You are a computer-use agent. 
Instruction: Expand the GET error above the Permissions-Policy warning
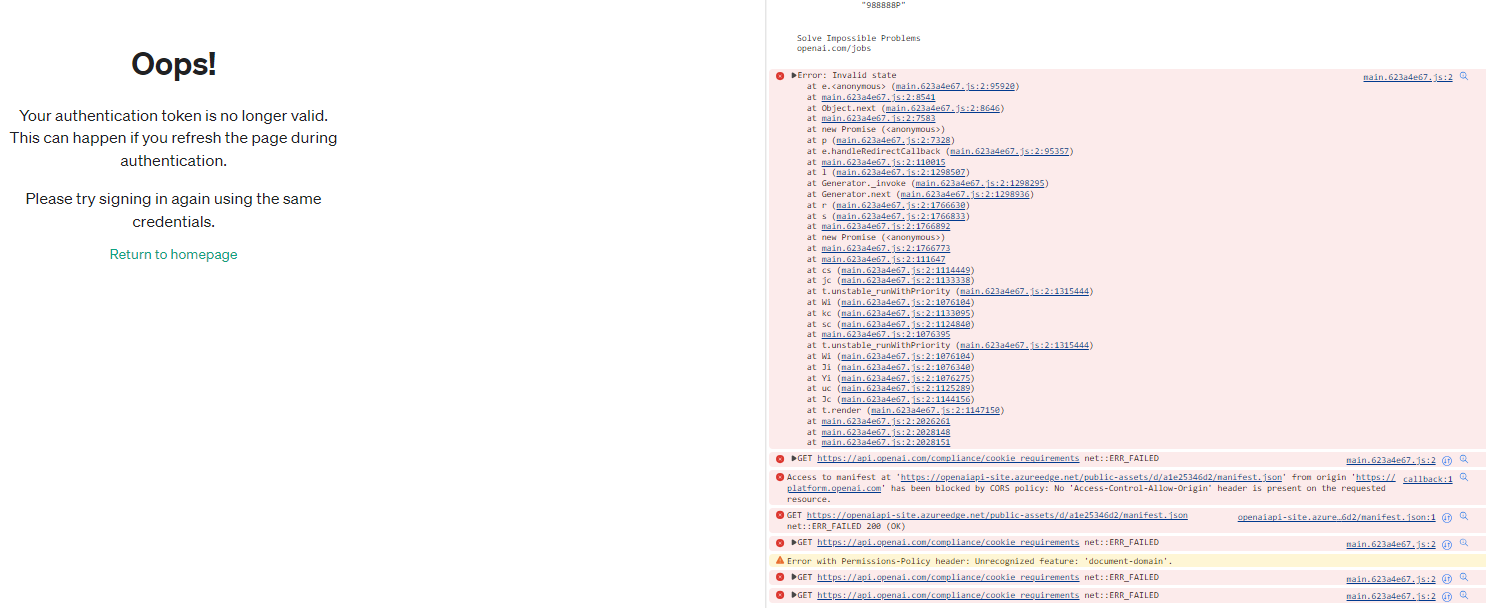click(793, 541)
